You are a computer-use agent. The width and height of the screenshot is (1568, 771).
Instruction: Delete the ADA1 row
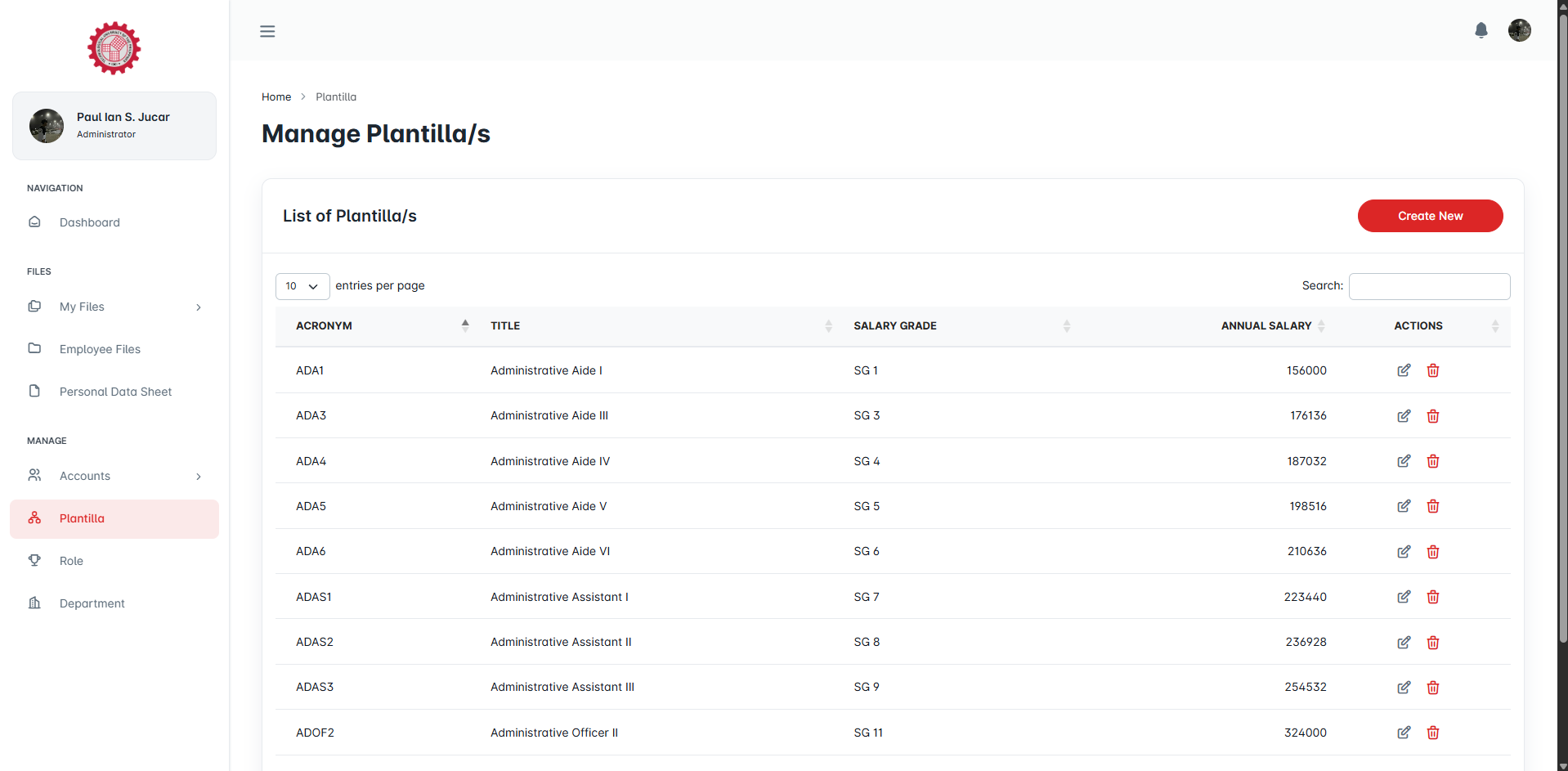(1433, 370)
